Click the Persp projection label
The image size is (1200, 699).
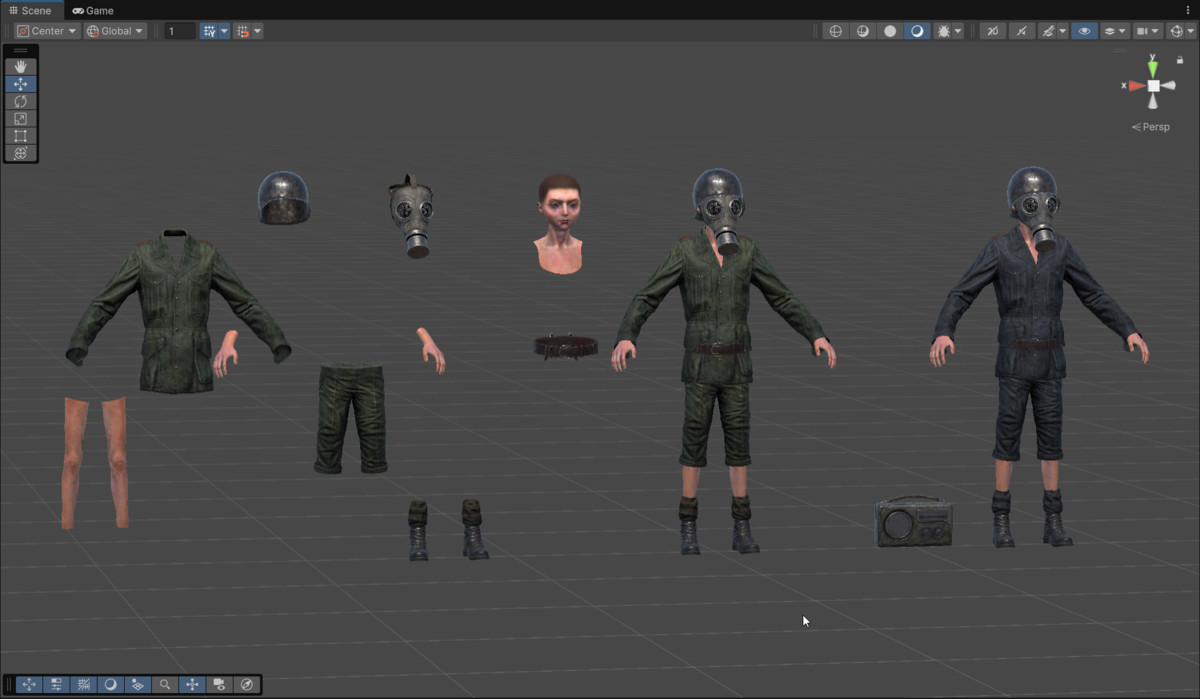coord(1151,127)
